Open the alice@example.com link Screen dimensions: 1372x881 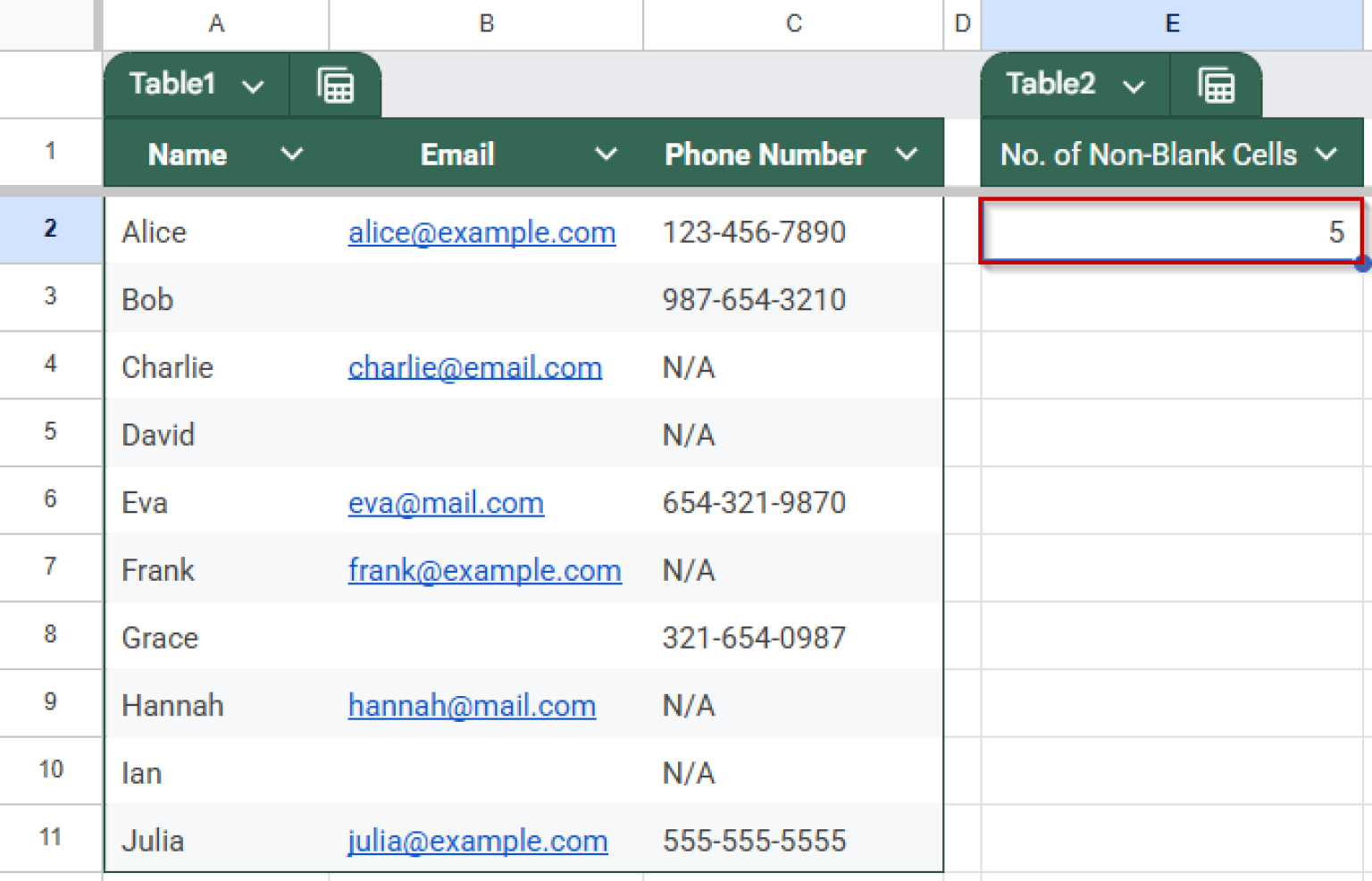481,232
